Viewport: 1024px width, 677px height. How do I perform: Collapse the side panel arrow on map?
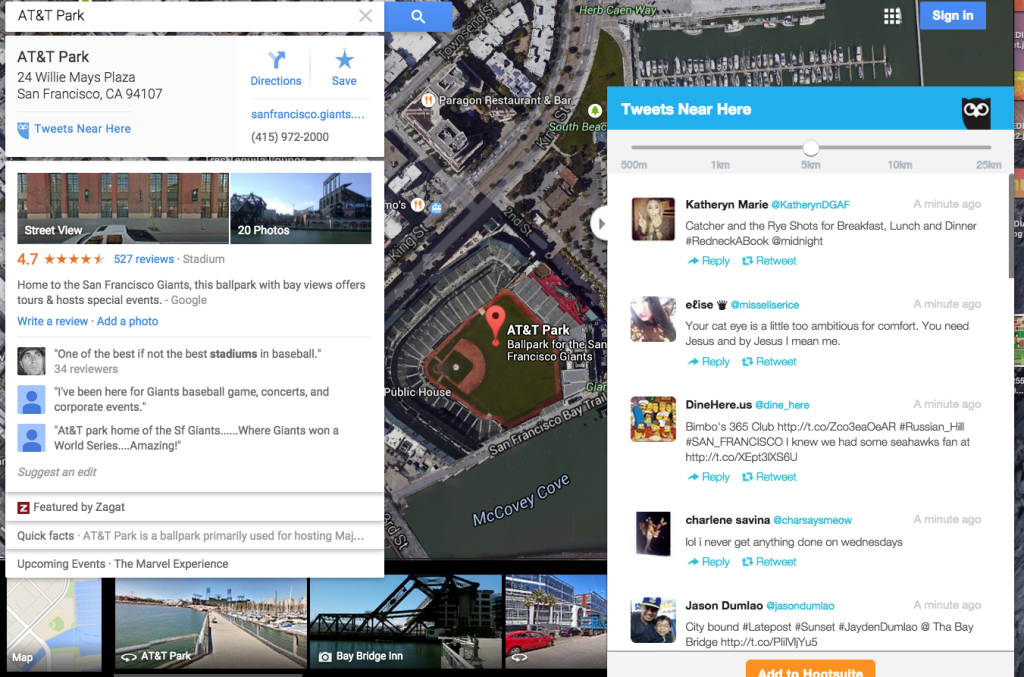point(600,224)
